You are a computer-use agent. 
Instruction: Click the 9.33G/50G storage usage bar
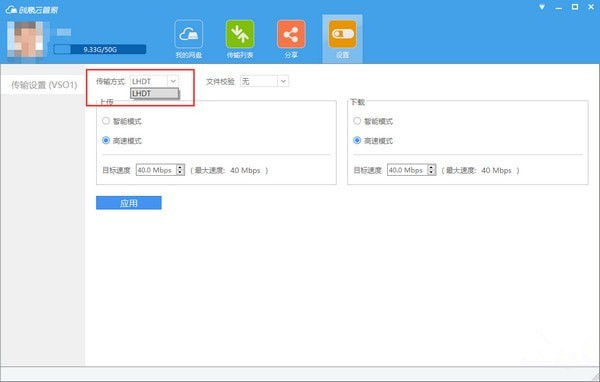100,49
